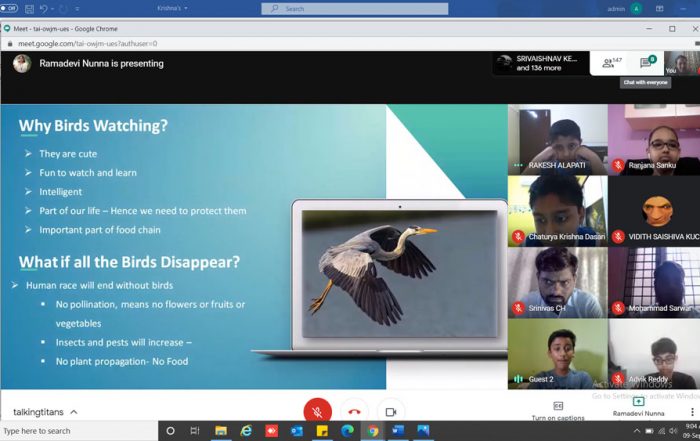Click RAKESH ALAPATI's three-dots audio indicator
Screen dimensions: 700x441
click(518, 165)
